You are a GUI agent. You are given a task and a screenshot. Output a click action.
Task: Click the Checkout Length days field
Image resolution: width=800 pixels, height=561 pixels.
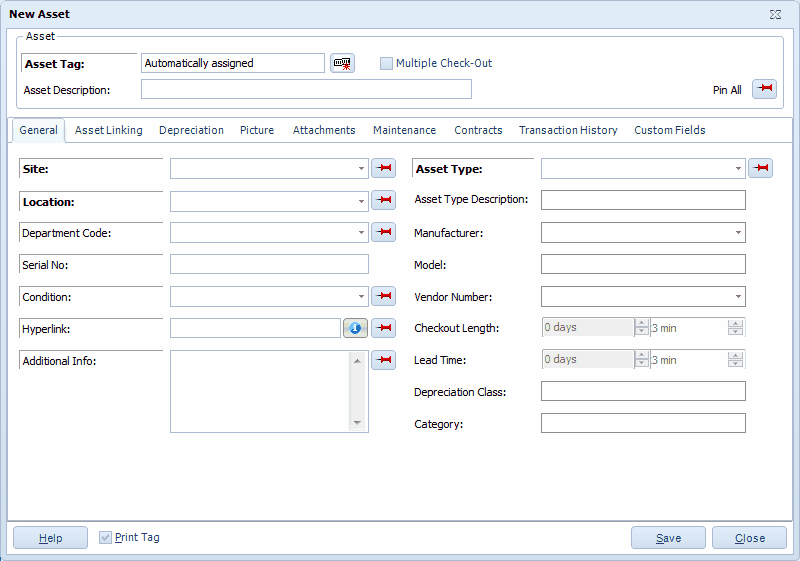588,327
